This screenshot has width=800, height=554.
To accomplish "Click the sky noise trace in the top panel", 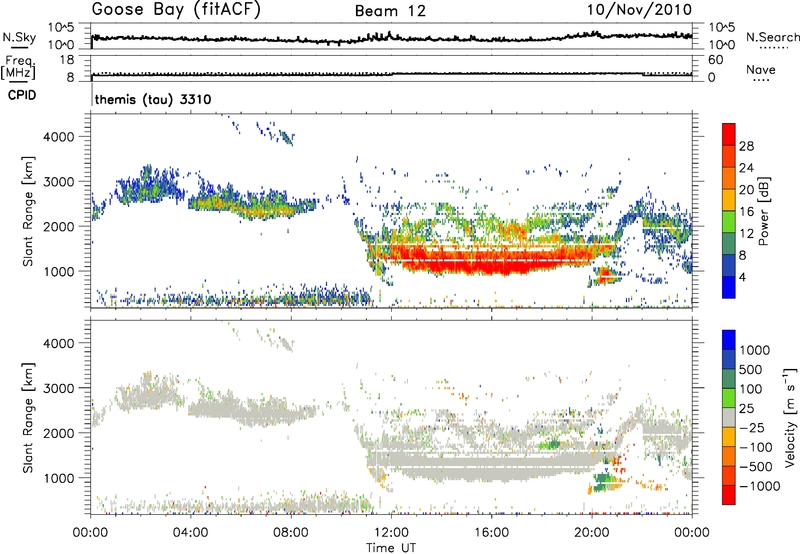I will tap(391, 38).
